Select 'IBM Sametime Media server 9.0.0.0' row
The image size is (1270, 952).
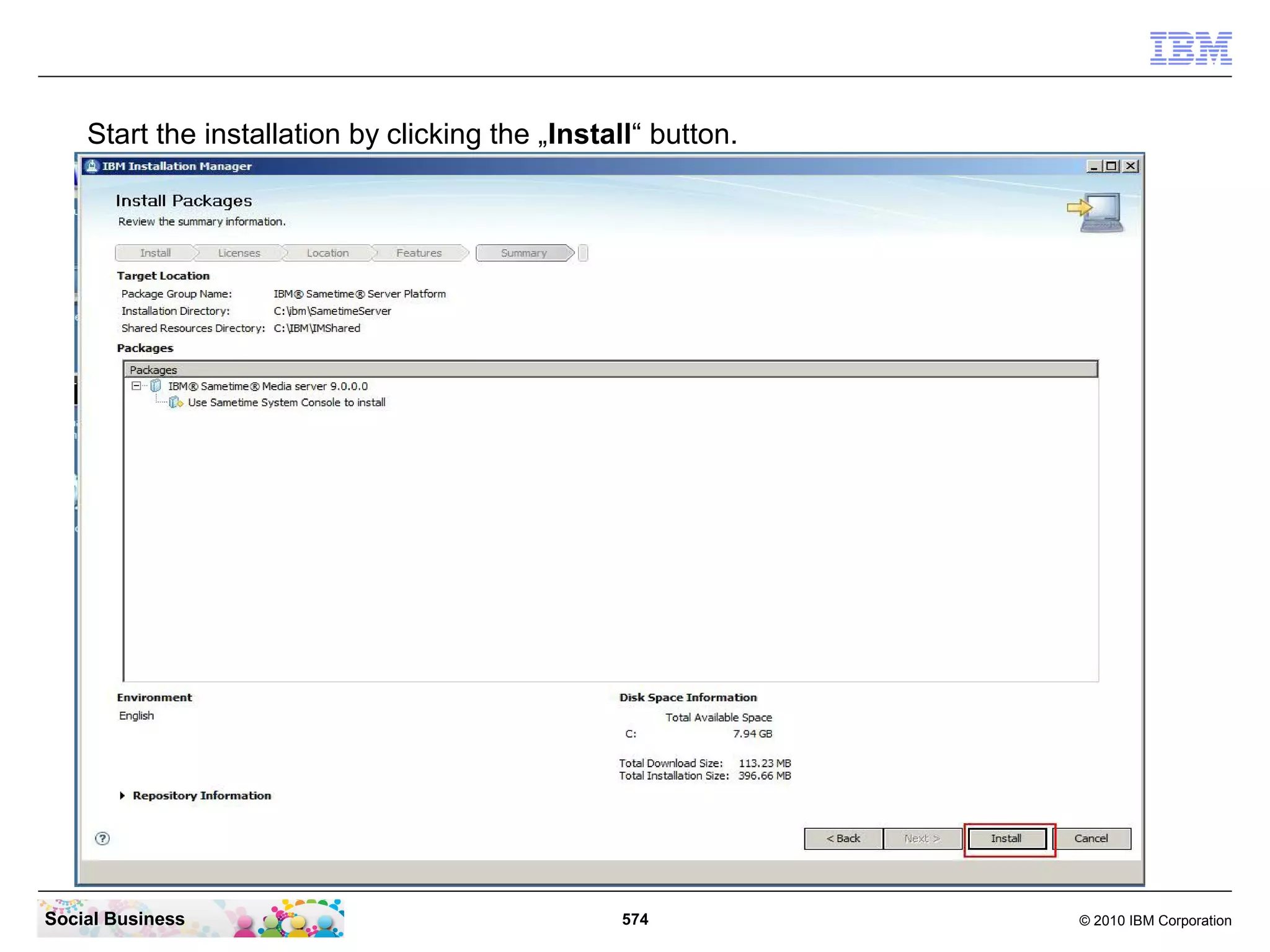coord(268,386)
